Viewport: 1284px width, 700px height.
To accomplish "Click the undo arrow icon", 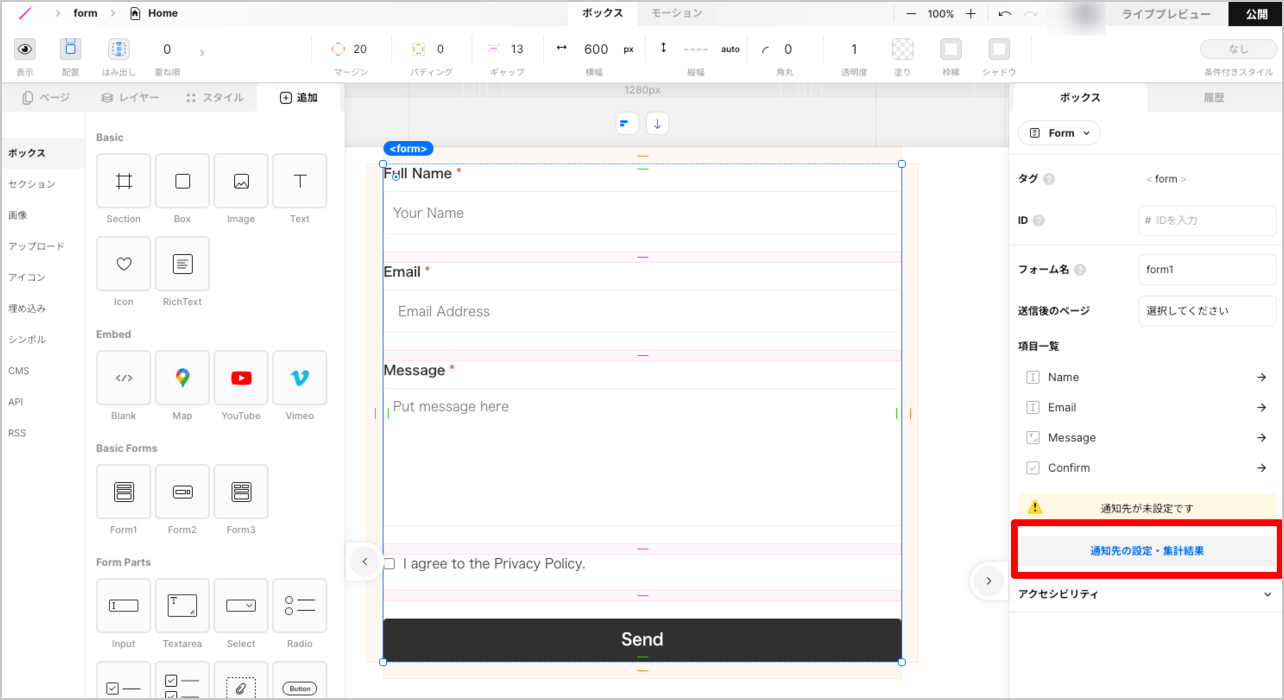I will tap(1005, 14).
